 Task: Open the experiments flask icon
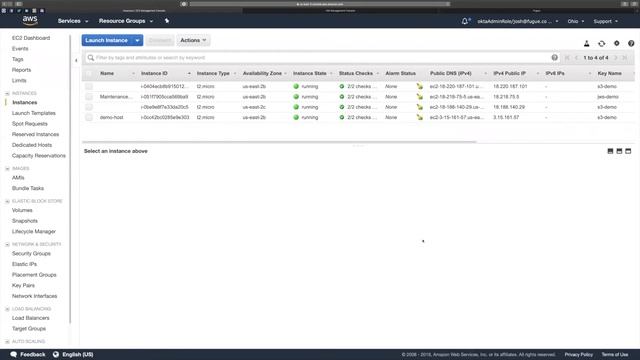coord(587,43)
